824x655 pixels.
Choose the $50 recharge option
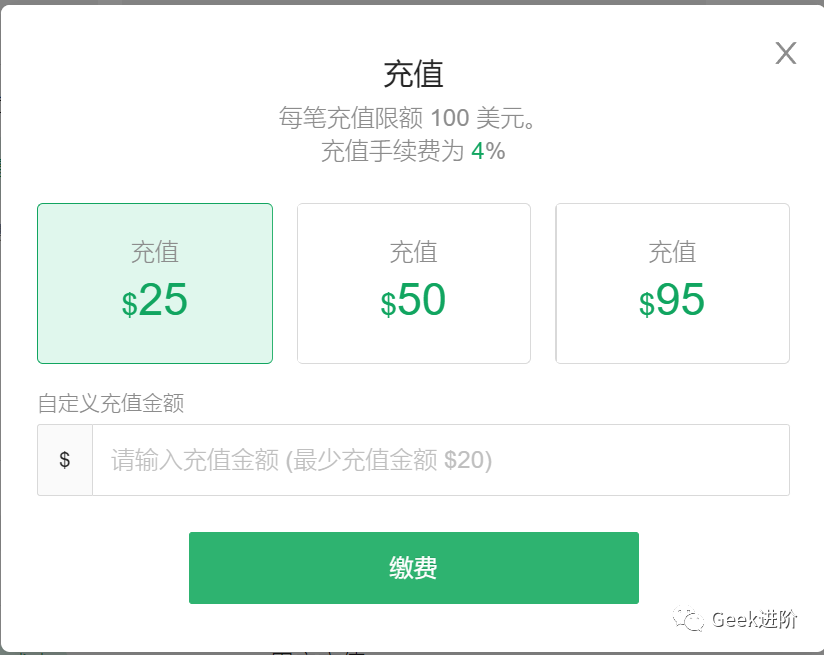(x=413, y=283)
